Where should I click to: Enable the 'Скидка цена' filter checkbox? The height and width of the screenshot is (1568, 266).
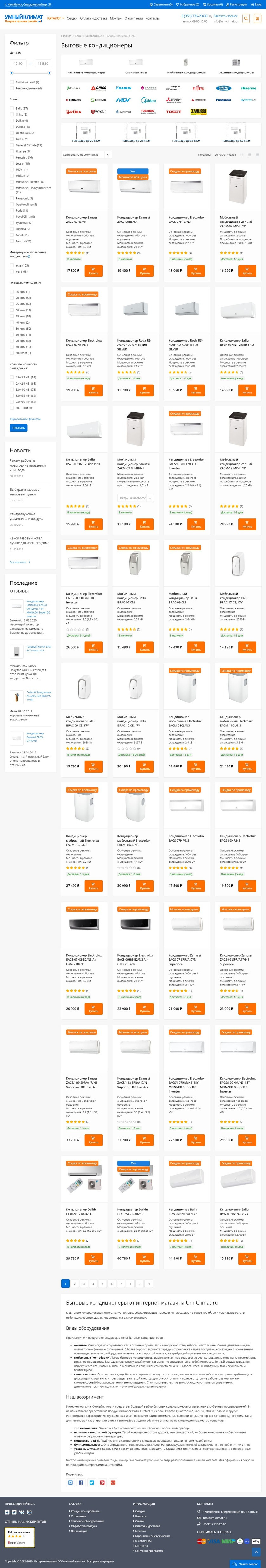(x=11, y=82)
